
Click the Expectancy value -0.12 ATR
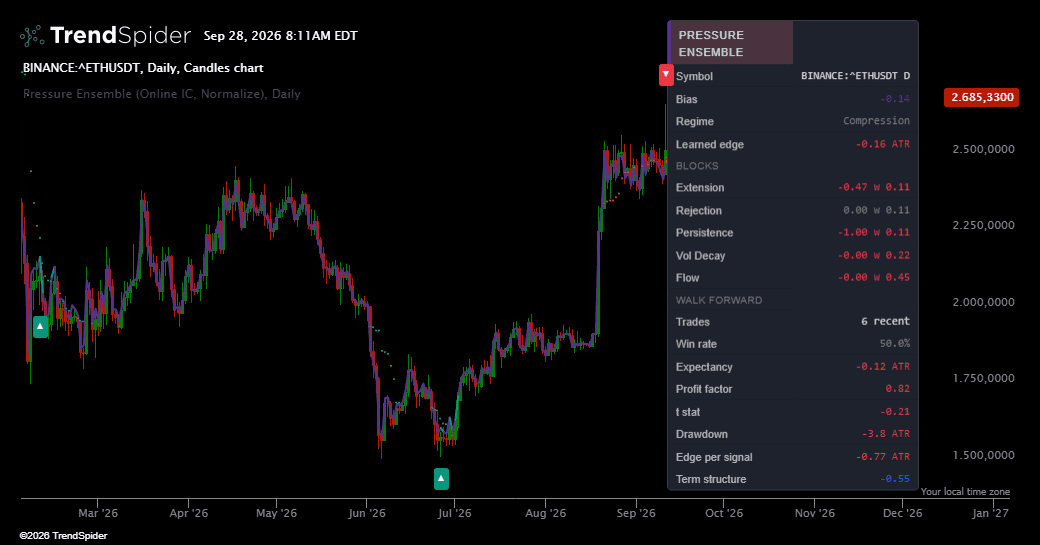click(882, 366)
